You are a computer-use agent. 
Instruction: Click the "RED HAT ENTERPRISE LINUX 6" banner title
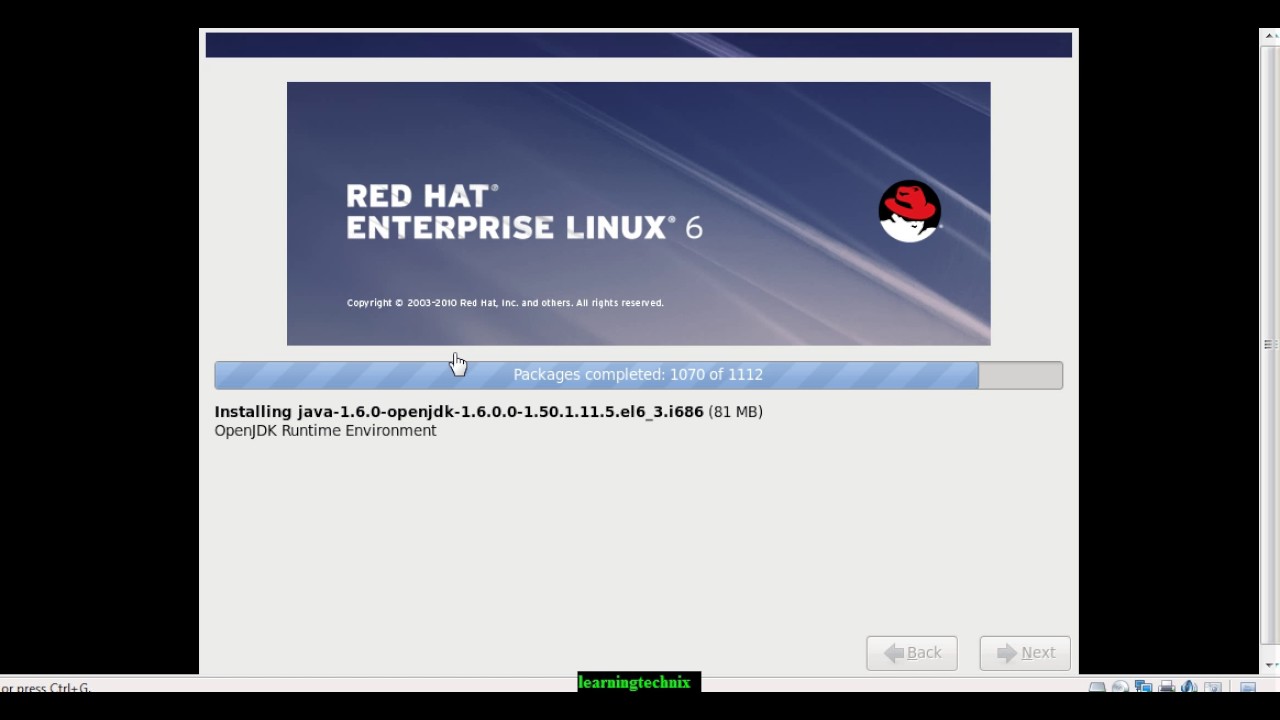tap(524, 212)
